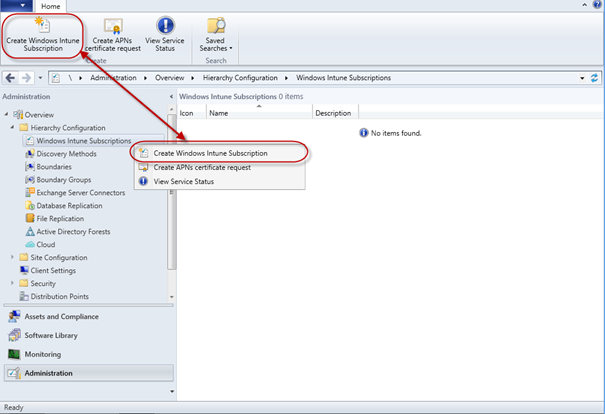Screen dimensions: 605x414
Task: Switch to Software Library workspace
Action: [x=88, y=335]
